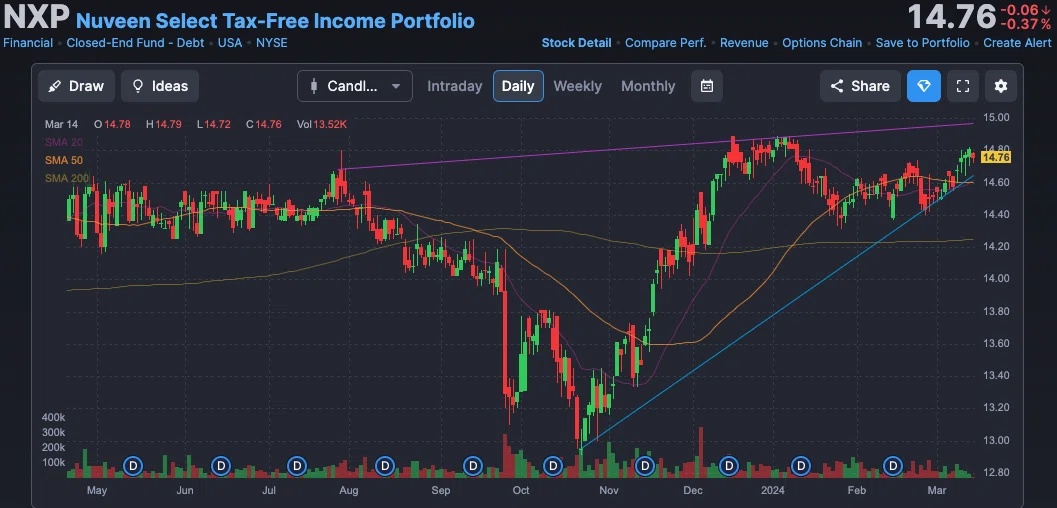Switch to Monthly timeframe
Image resolution: width=1057 pixels, height=508 pixels.
648,86
